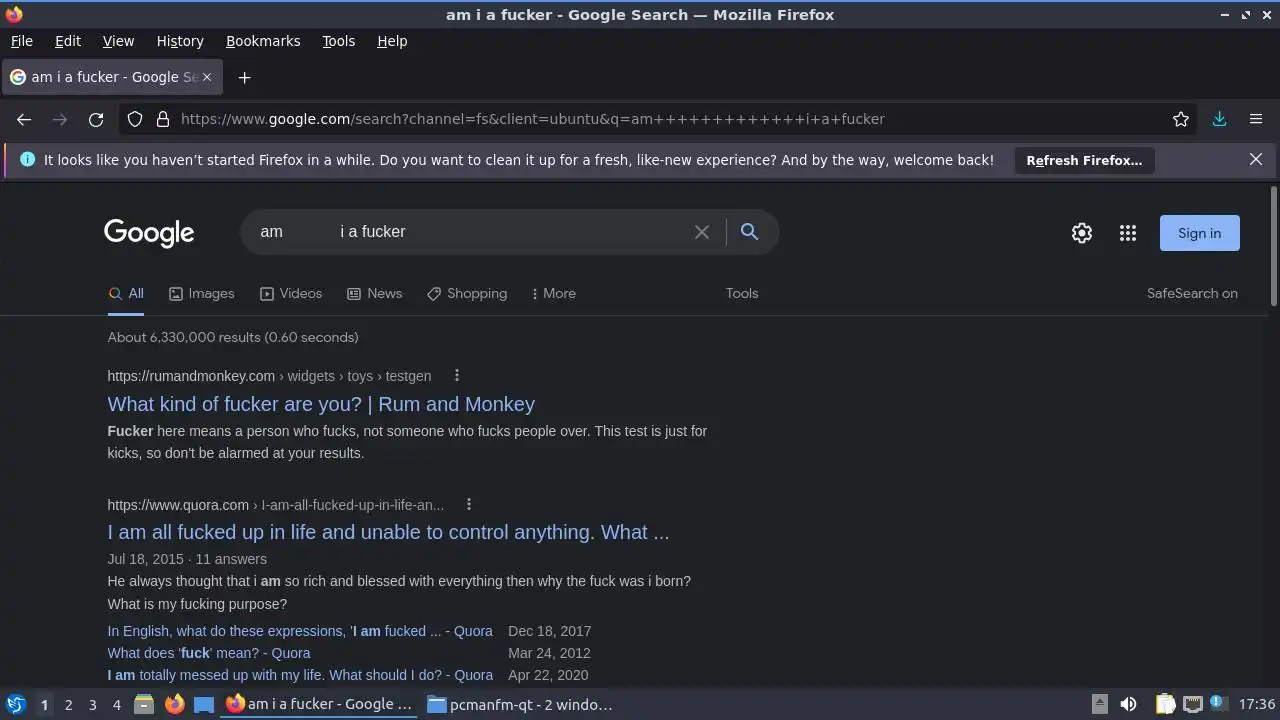Viewport: 1280px width, 720px height.
Task: Submit search with magnifier icon
Action: (x=749, y=232)
